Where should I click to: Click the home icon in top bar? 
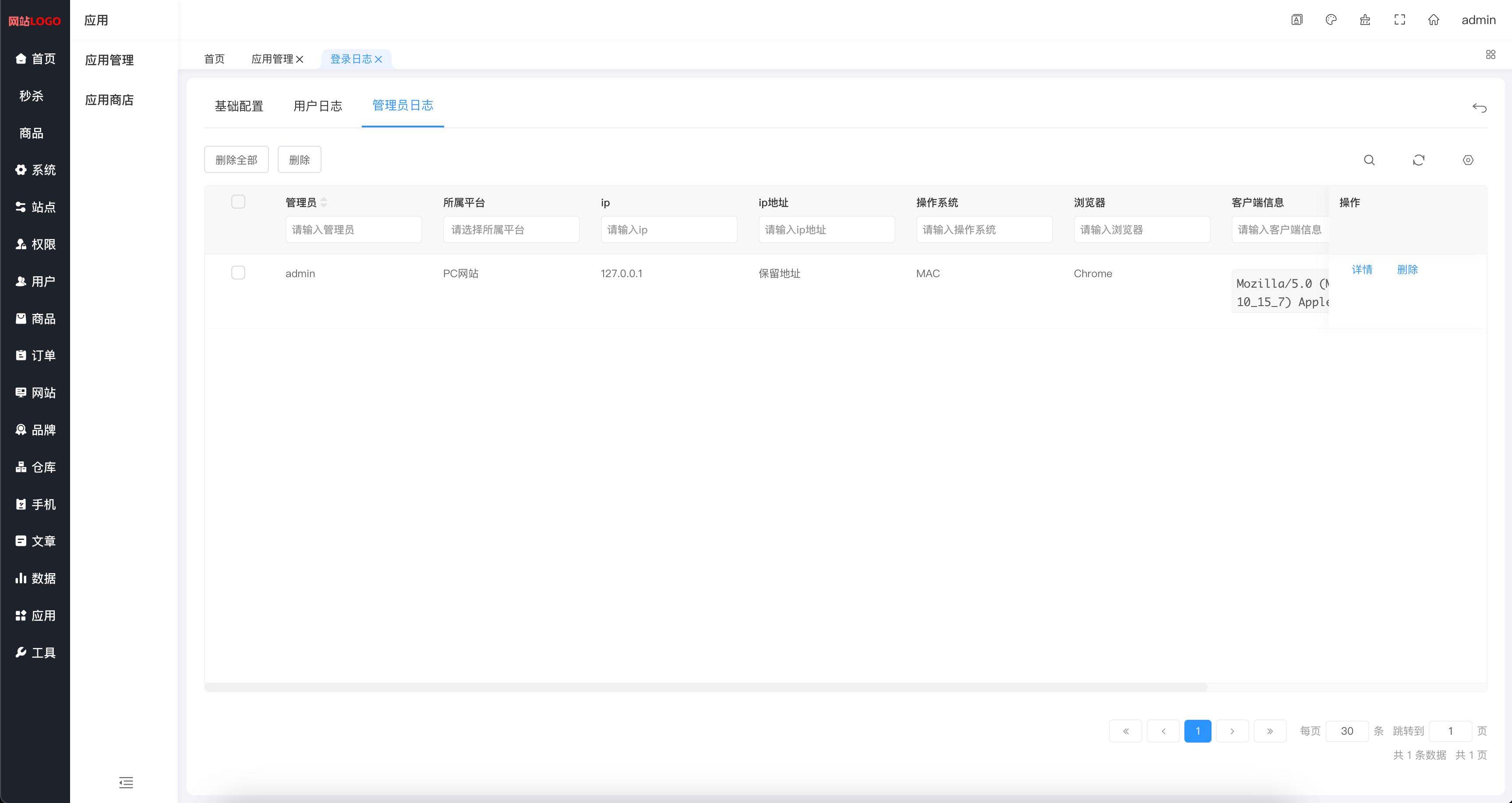1433,20
